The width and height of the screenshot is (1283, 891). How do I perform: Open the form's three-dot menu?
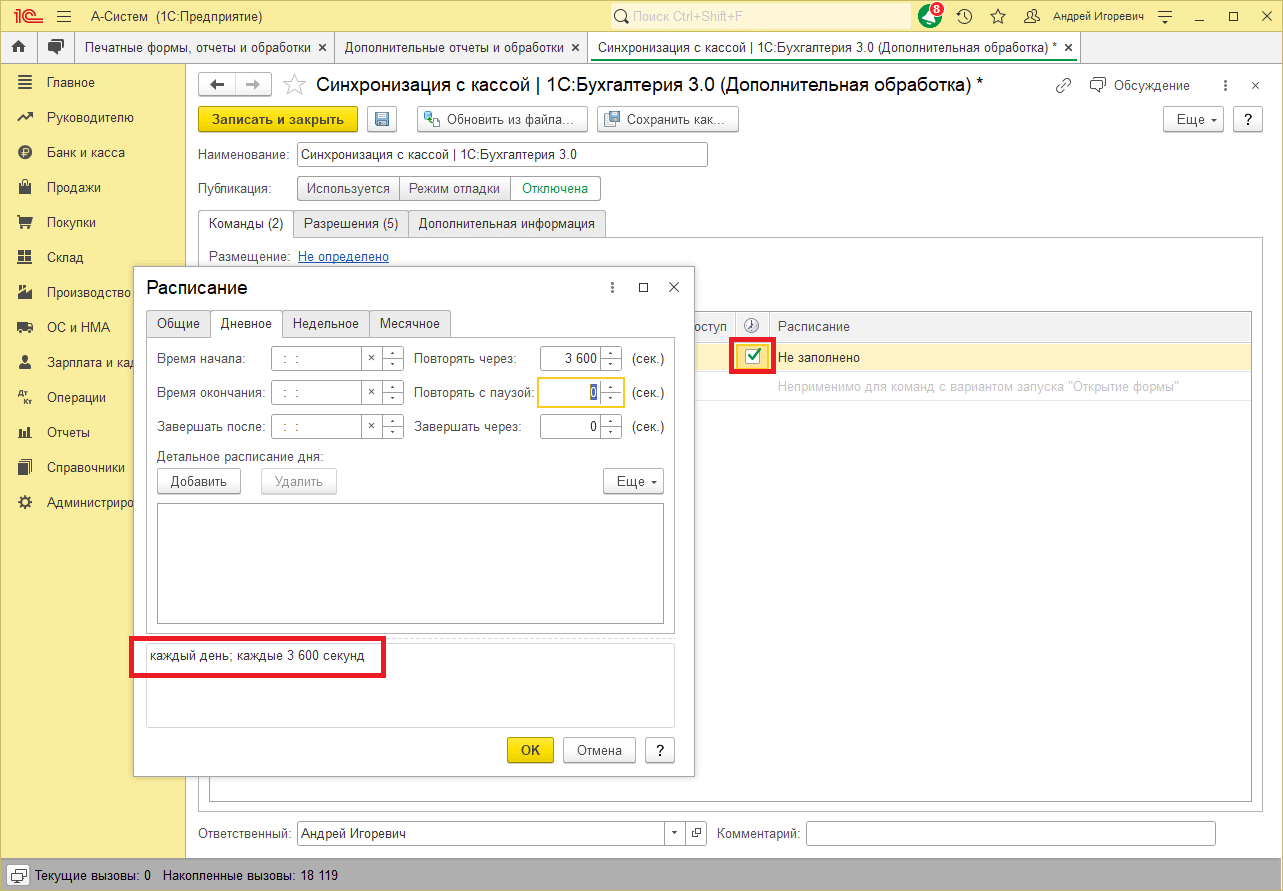1225,86
